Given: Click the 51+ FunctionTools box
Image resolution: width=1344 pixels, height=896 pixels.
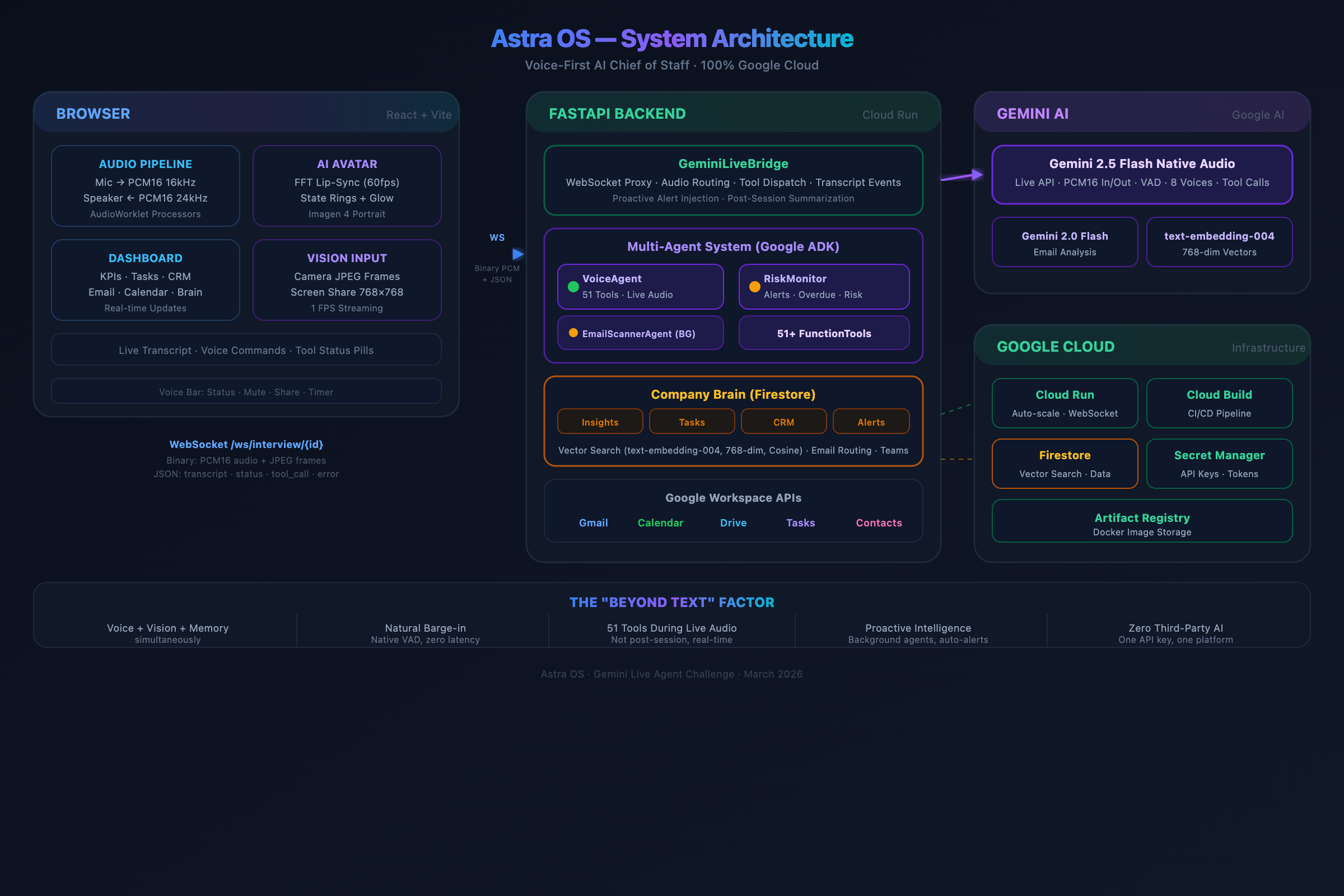Looking at the screenshot, I should 823,333.
